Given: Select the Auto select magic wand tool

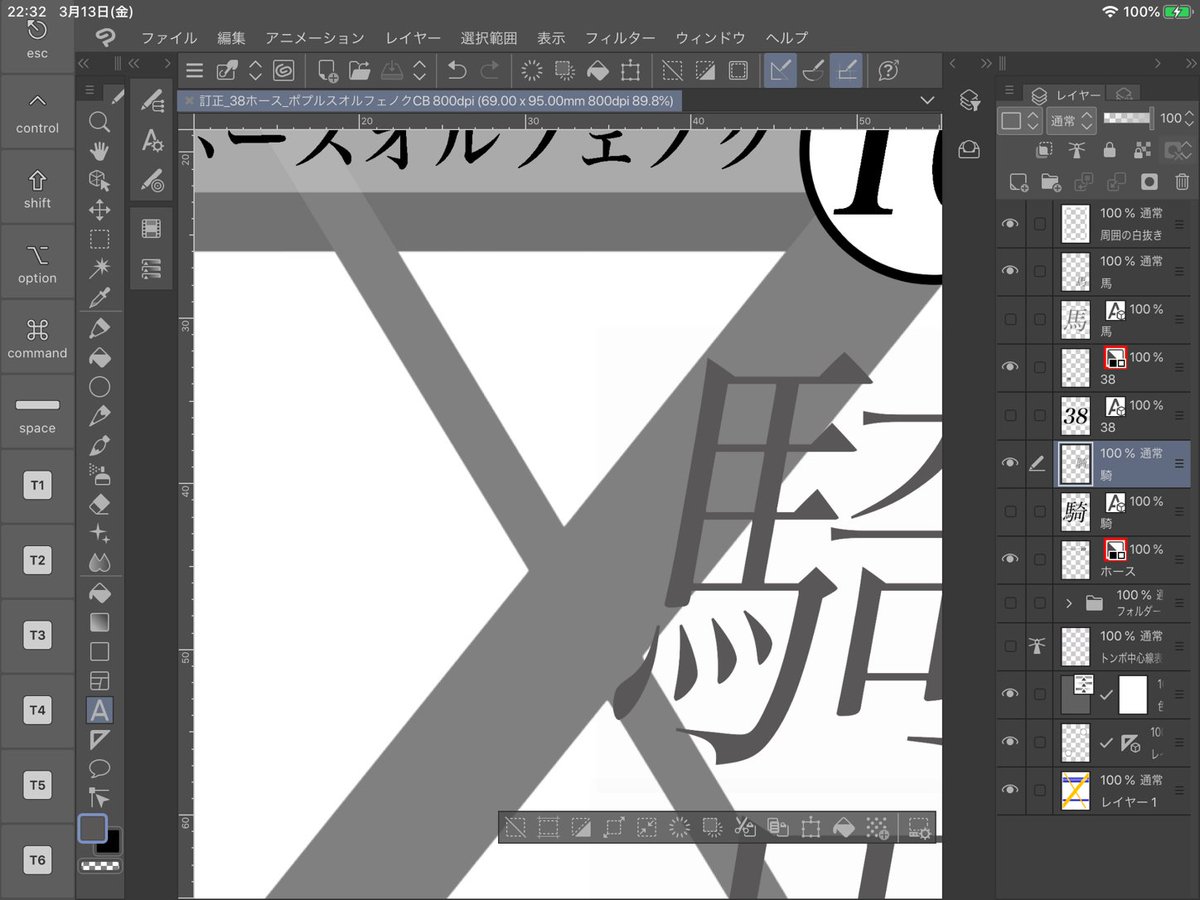Looking at the screenshot, I should (99, 268).
